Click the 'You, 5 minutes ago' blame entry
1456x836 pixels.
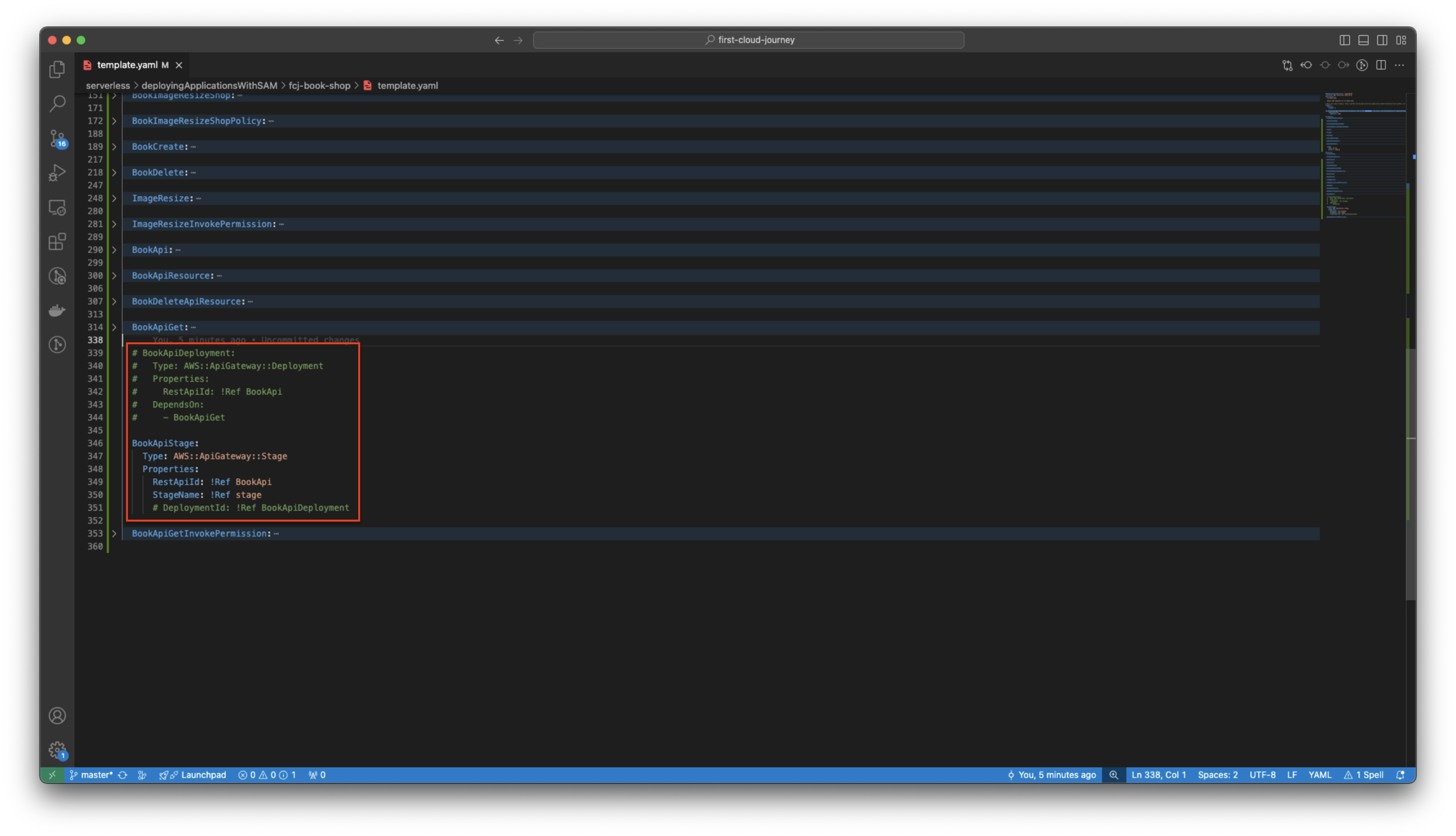[1052, 775]
